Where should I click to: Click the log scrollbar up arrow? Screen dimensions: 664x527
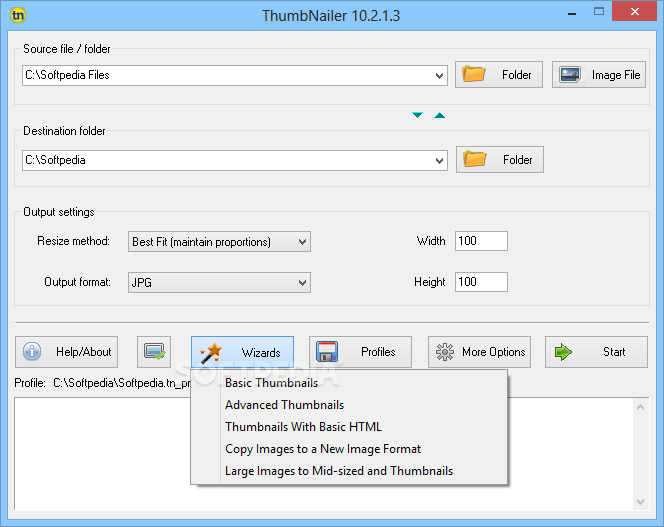641,407
